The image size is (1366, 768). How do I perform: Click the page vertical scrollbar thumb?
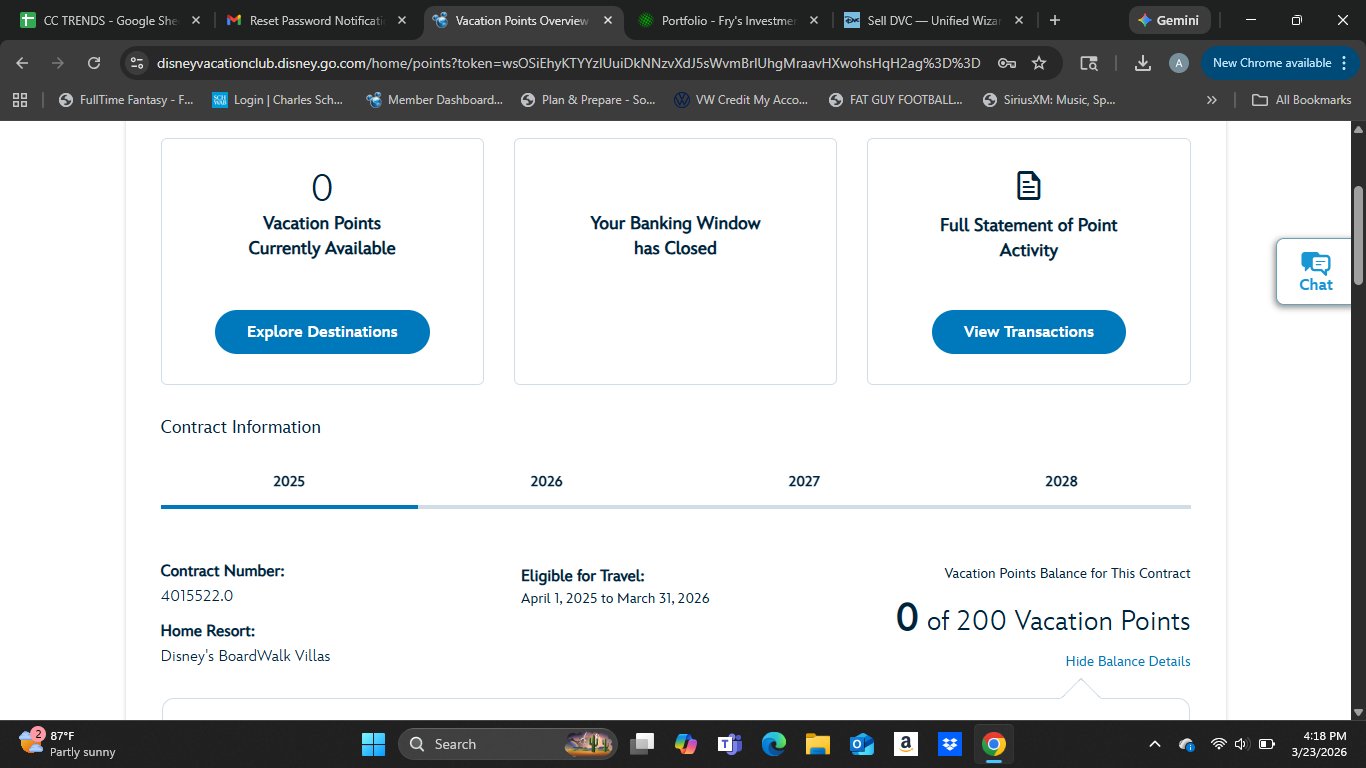point(1358,235)
